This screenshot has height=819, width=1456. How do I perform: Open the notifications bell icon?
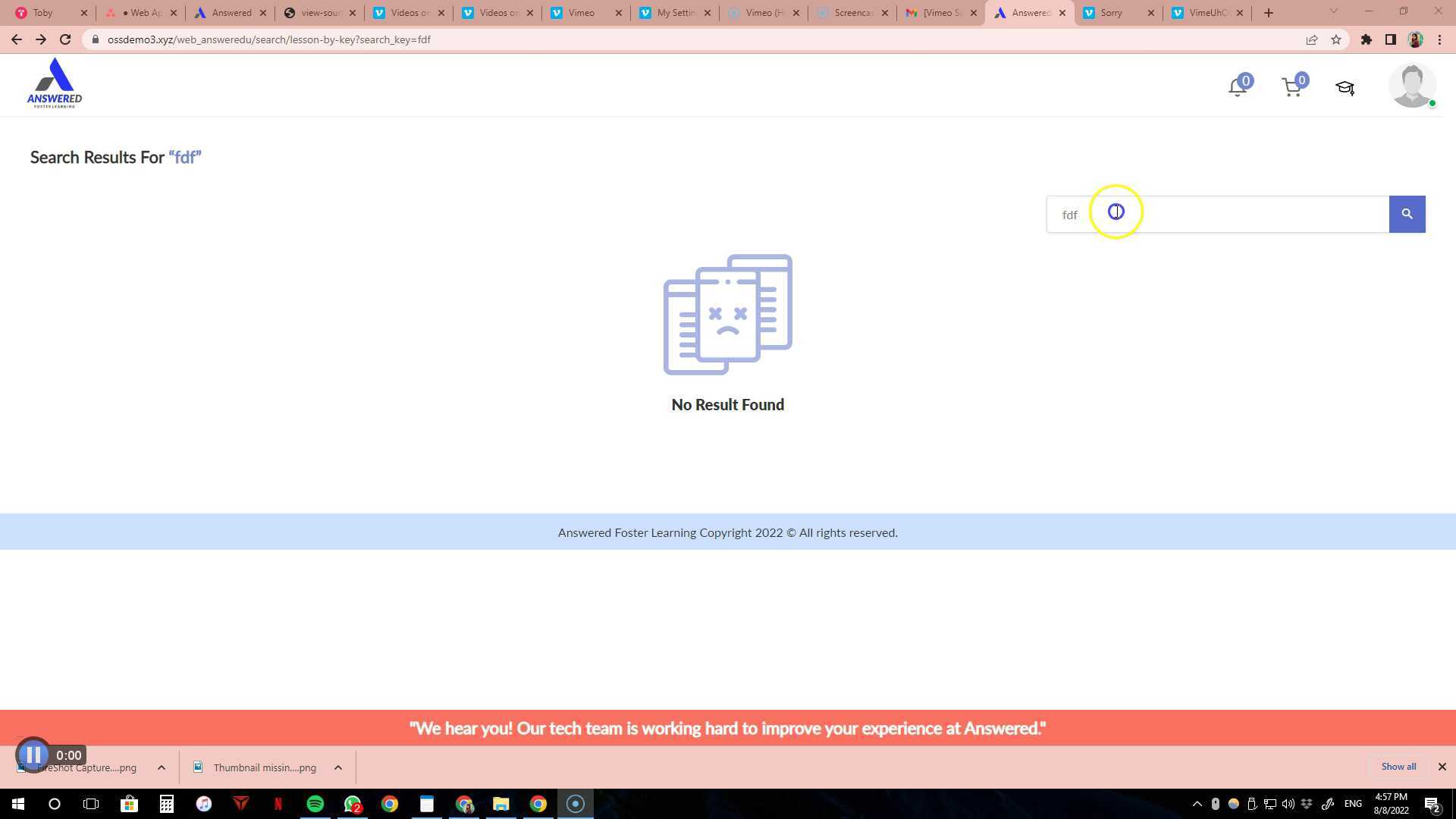point(1237,88)
